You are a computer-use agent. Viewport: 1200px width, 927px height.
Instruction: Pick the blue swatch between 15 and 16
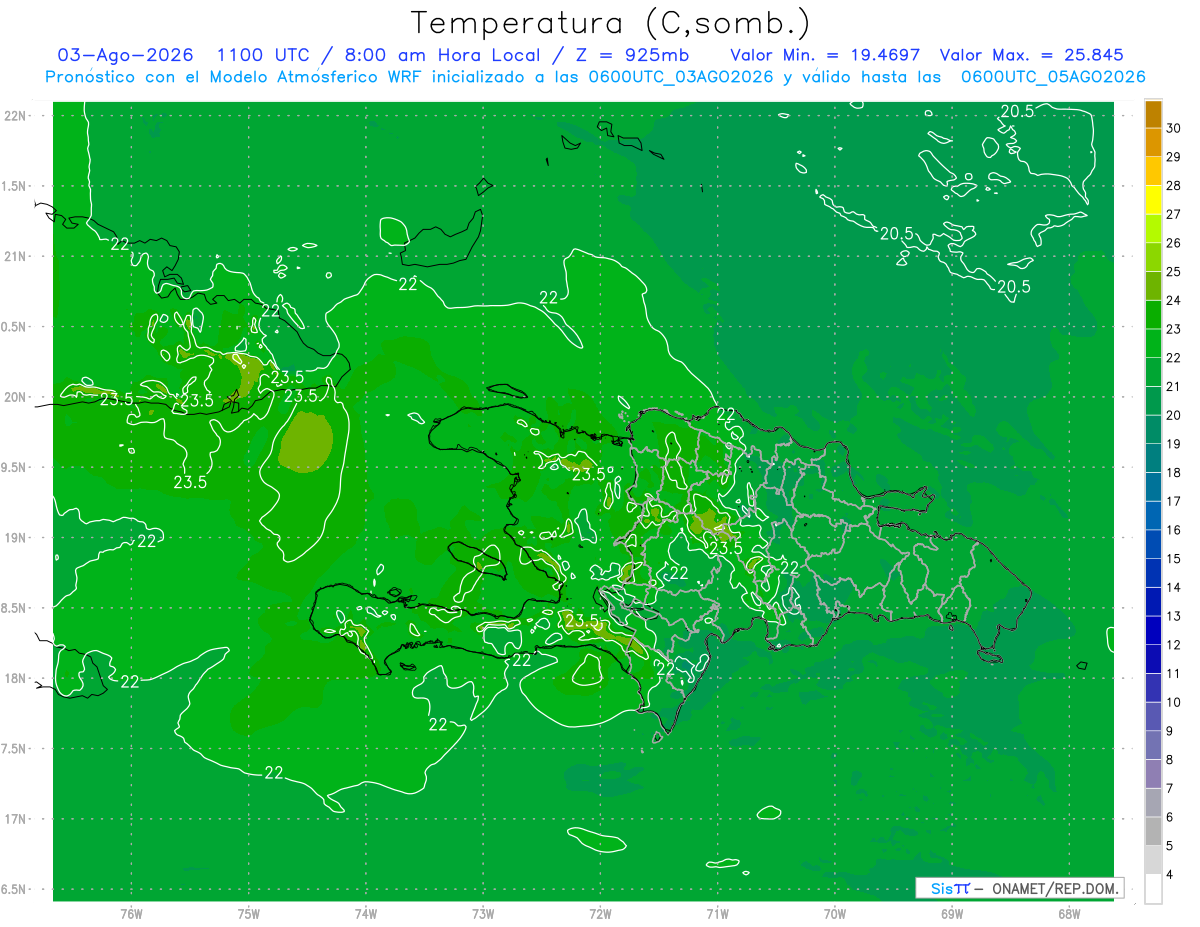pos(1153,545)
